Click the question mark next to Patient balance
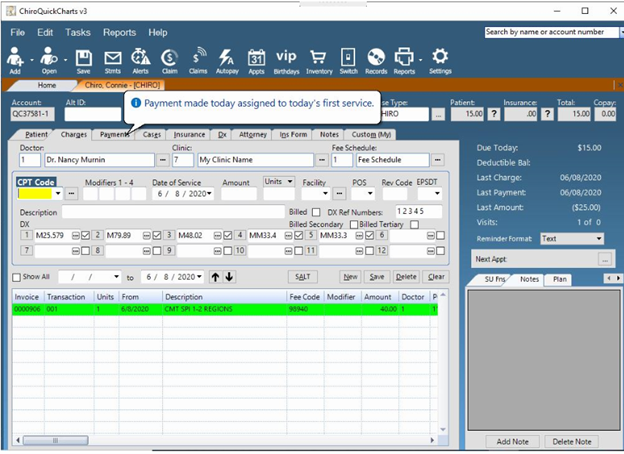Image resolution: width=624 pixels, height=454 pixels. click(x=494, y=114)
